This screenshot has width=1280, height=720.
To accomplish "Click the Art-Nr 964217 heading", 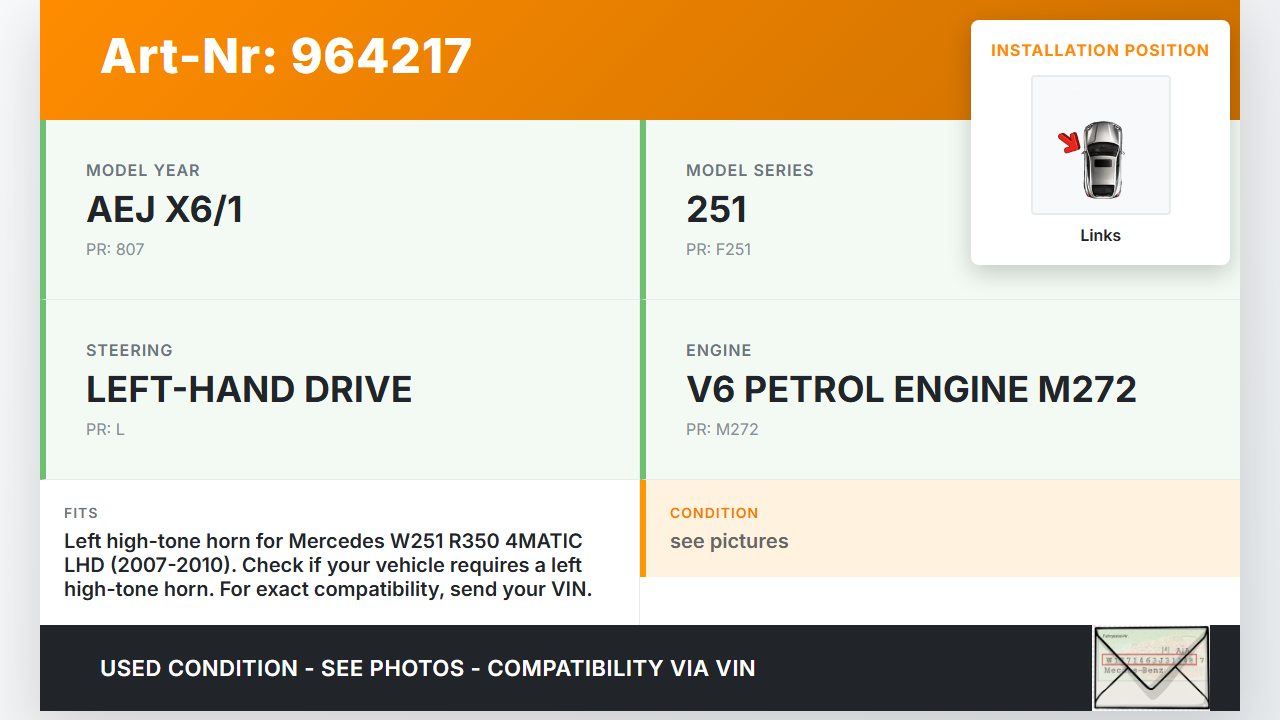I will (x=286, y=56).
